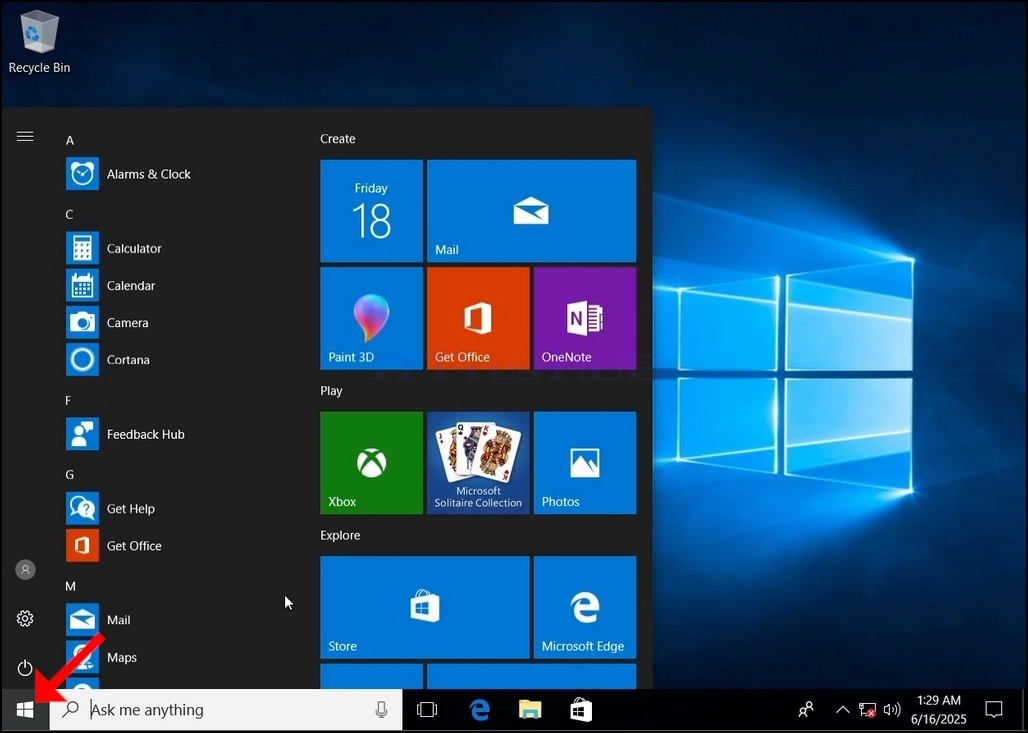Jump to letter A app group
Screen dimensions: 1028x733
(69, 140)
